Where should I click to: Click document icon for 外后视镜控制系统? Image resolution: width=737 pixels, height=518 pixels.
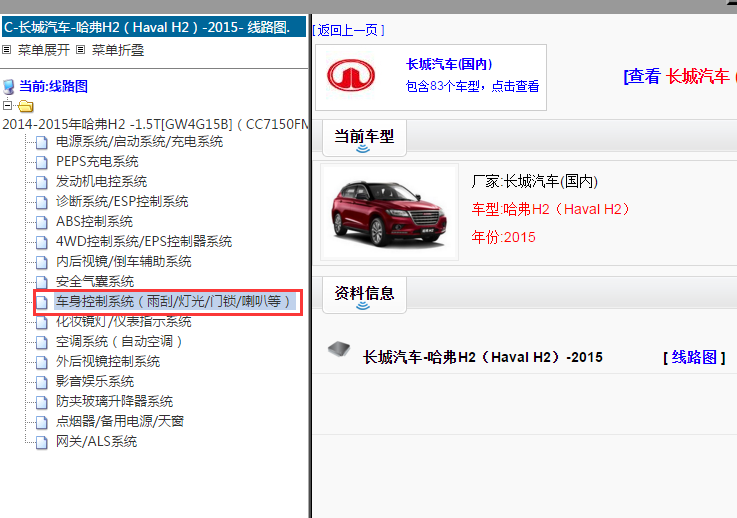pos(42,362)
